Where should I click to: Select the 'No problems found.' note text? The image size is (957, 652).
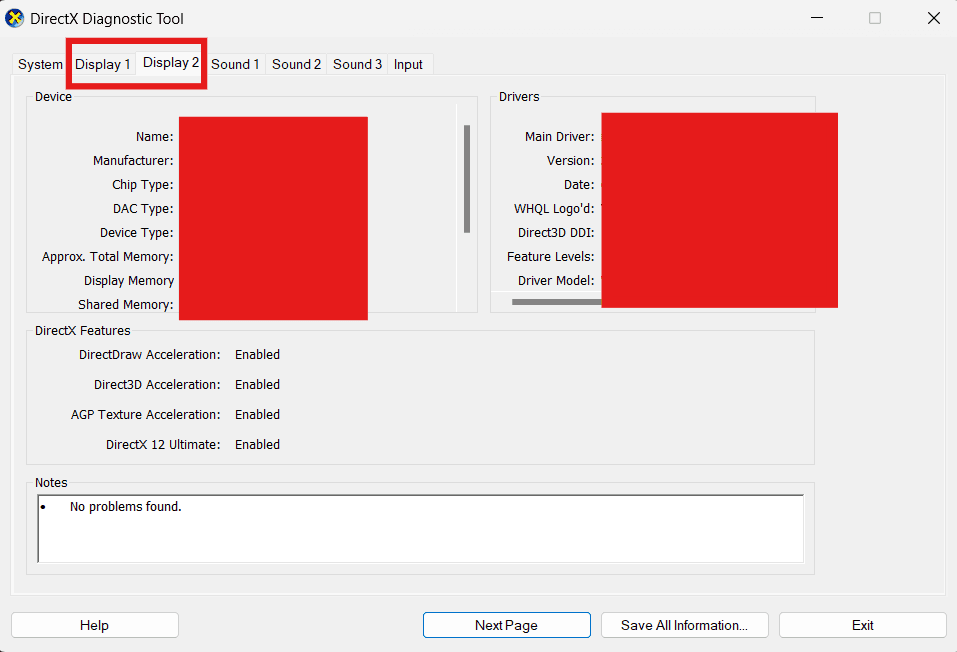click(x=126, y=507)
